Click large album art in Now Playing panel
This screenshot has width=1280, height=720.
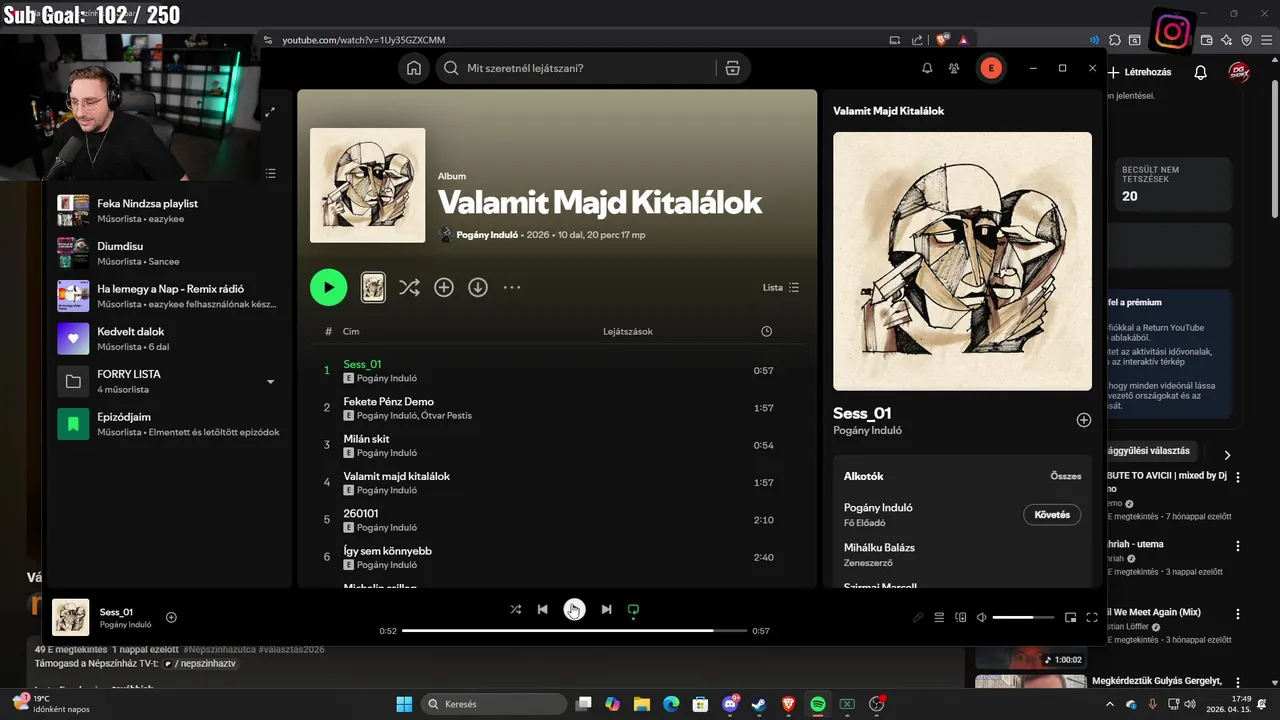click(962, 261)
